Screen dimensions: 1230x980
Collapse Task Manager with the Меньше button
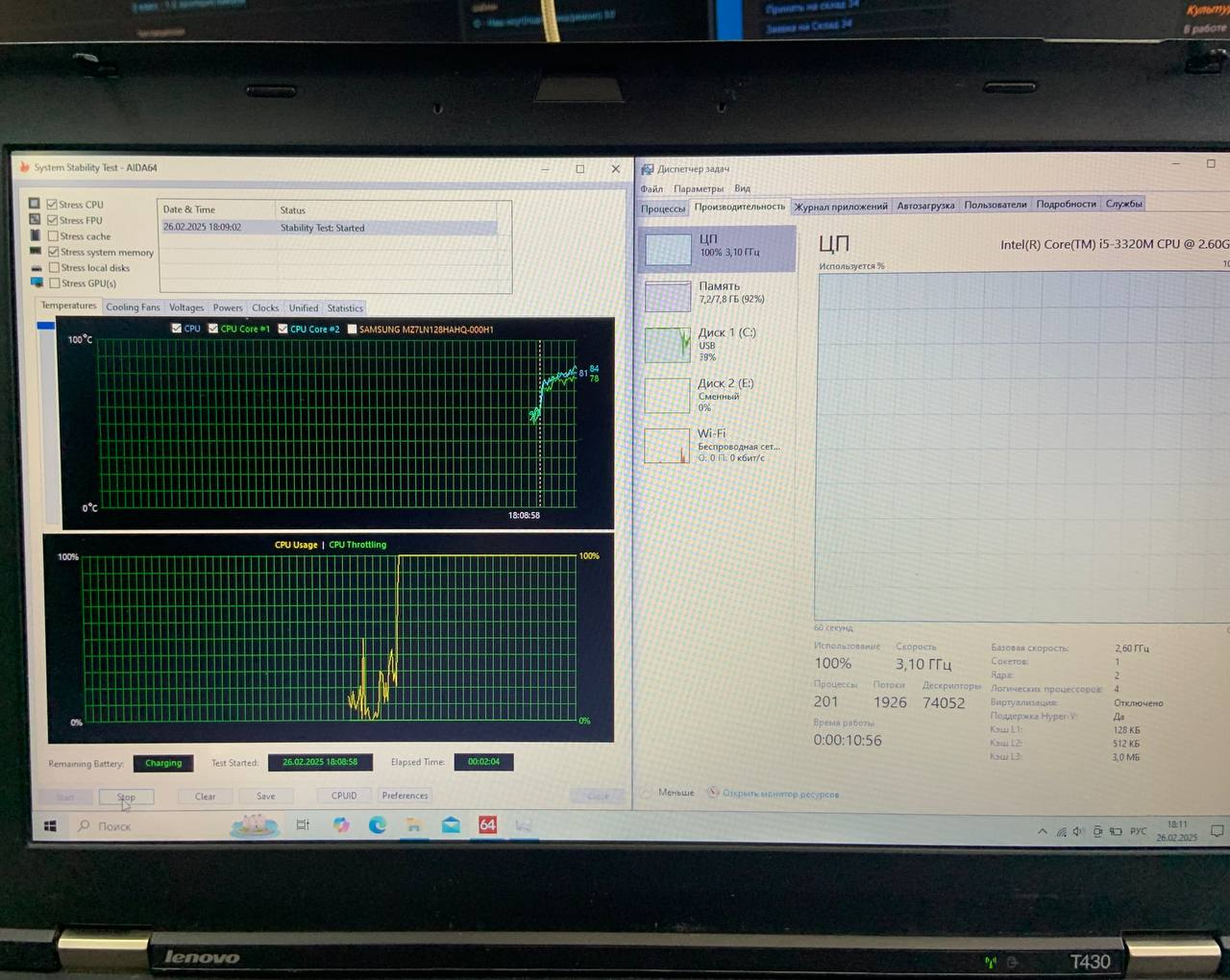[669, 793]
